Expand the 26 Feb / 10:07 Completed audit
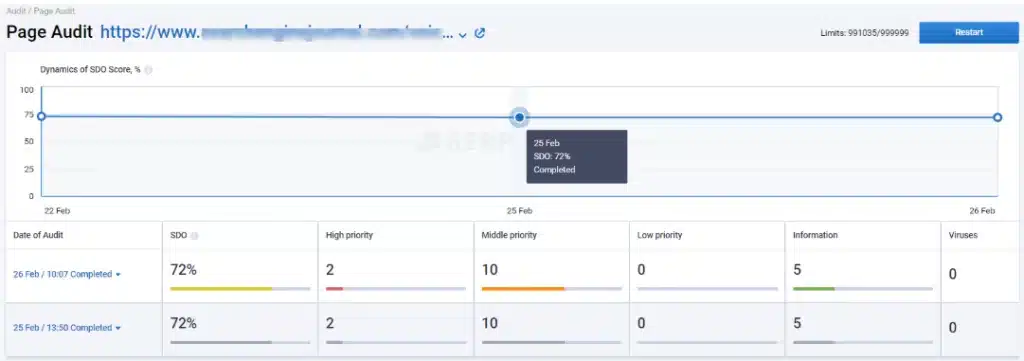1024x361 pixels. click(67, 274)
